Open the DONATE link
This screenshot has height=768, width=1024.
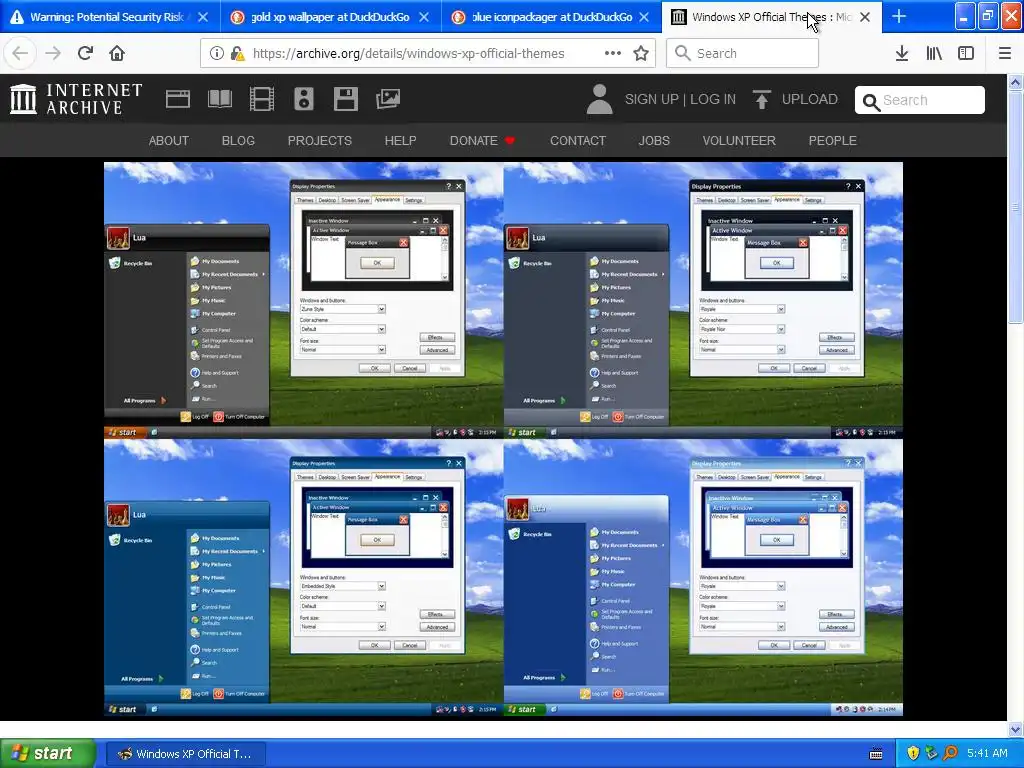(x=482, y=140)
